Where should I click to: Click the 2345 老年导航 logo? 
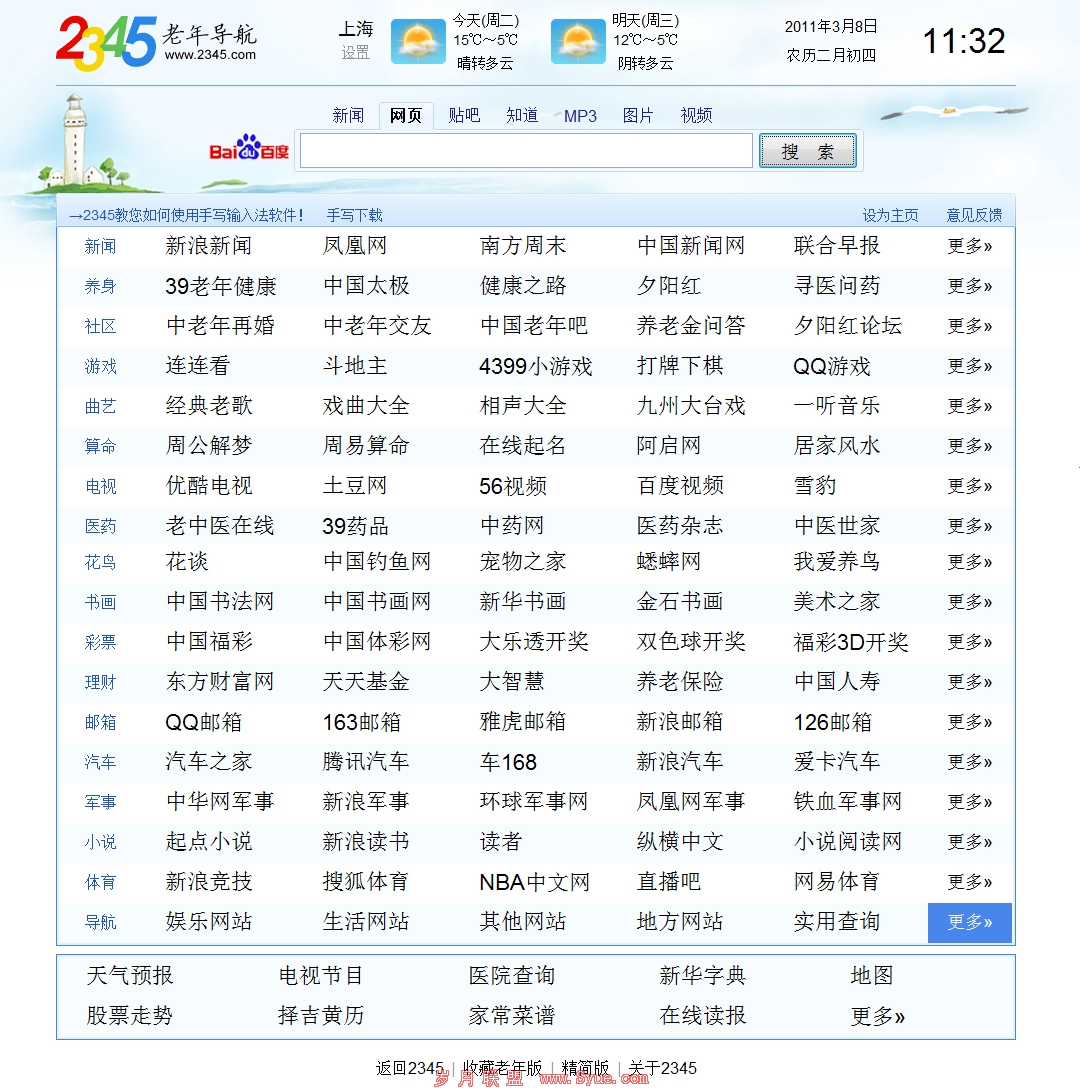pyautogui.click(x=156, y=43)
